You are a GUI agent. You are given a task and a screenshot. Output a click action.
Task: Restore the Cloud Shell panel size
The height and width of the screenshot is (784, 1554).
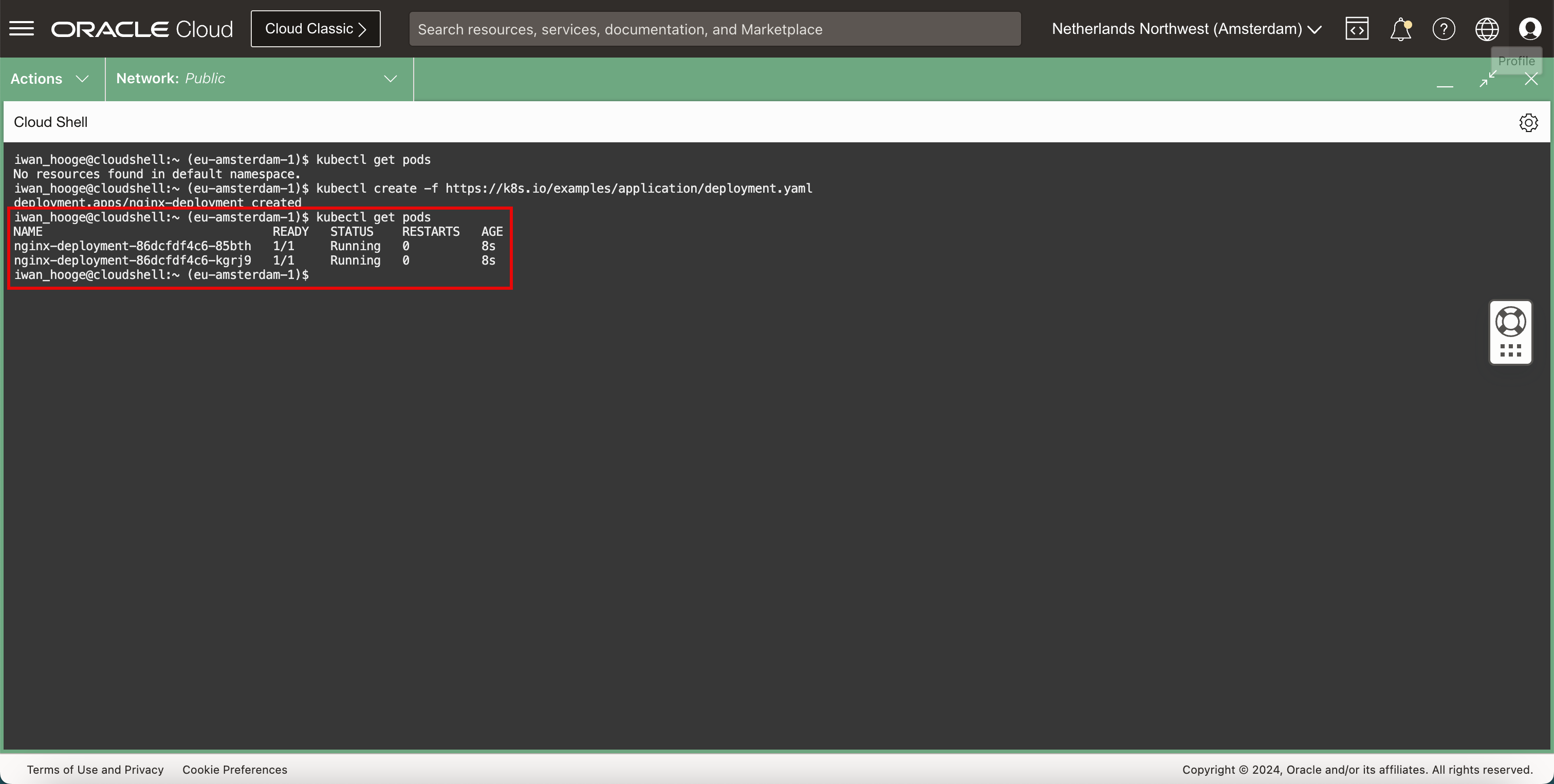[1488, 79]
